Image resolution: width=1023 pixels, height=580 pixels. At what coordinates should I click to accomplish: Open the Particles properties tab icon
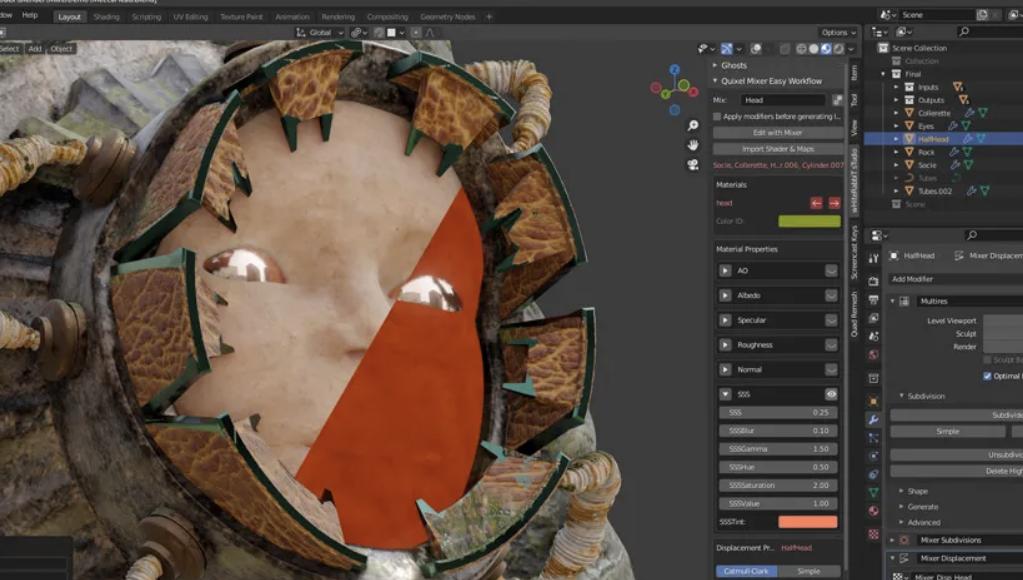(x=874, y=438)
